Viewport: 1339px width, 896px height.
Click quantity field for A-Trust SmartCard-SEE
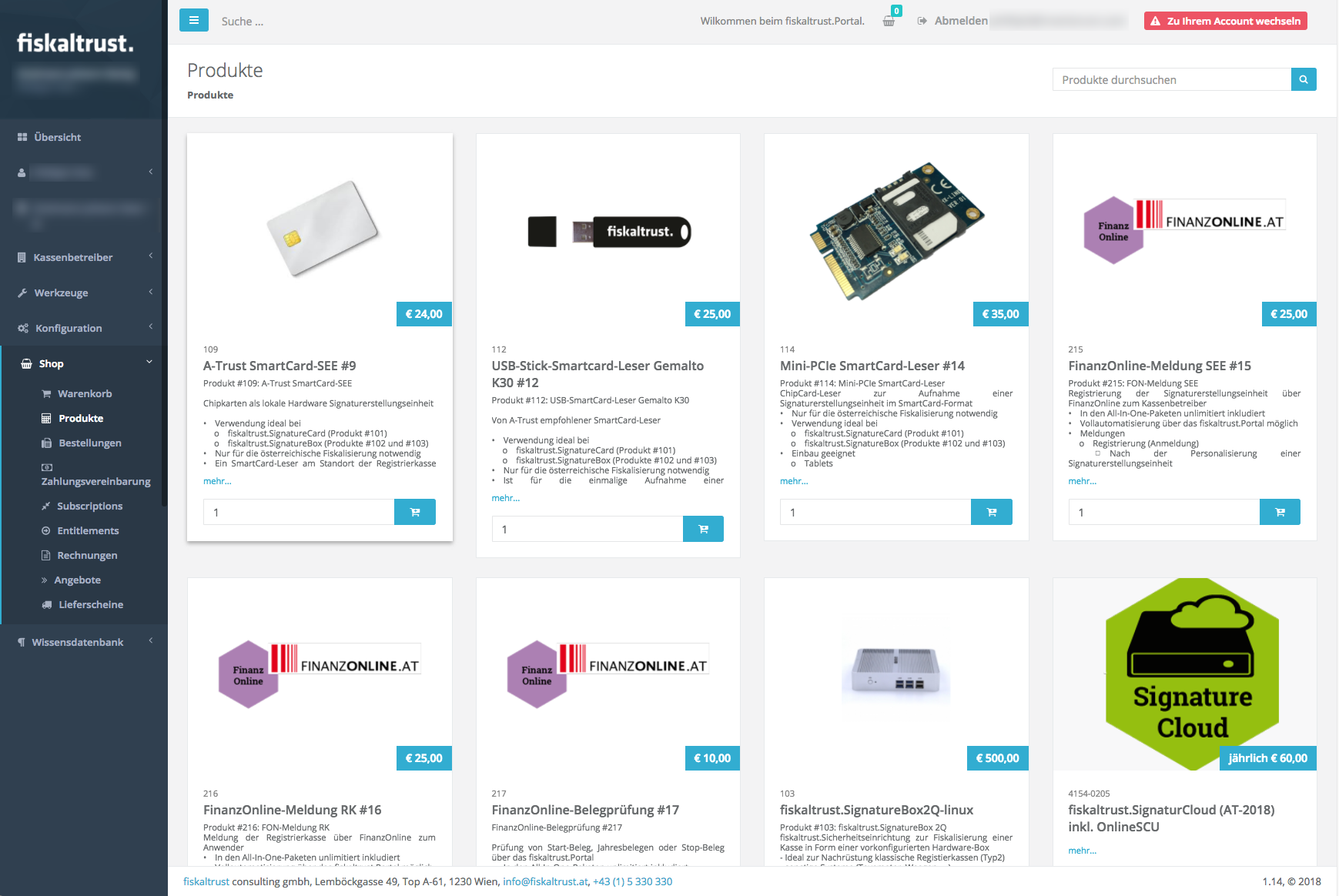(x=299, y=512)
